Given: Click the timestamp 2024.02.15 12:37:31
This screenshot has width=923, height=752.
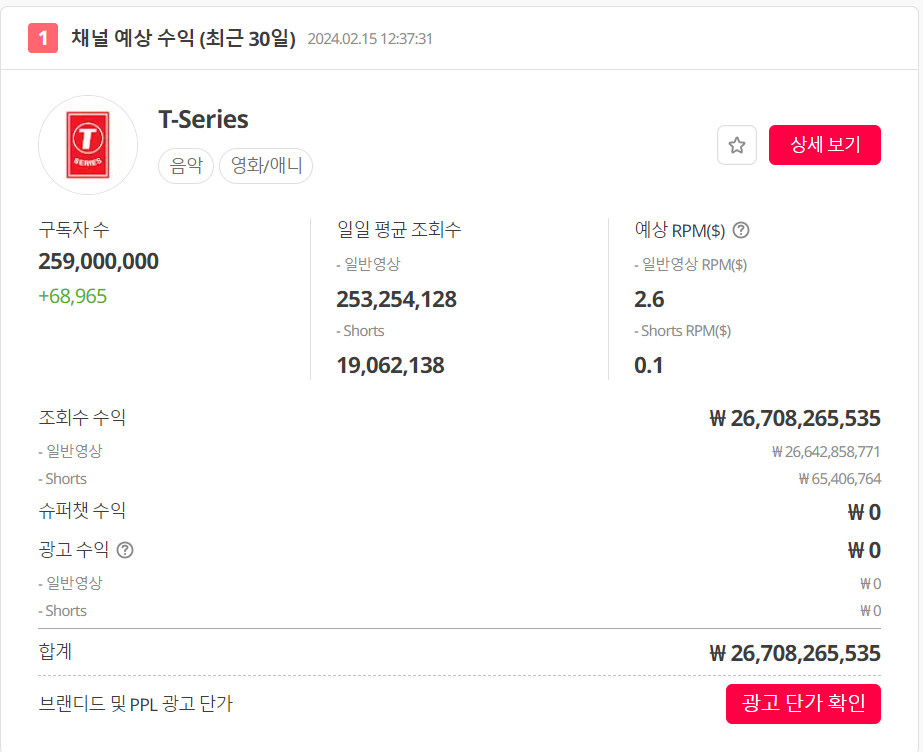Looking at the screenshot, I should point(370,39).
